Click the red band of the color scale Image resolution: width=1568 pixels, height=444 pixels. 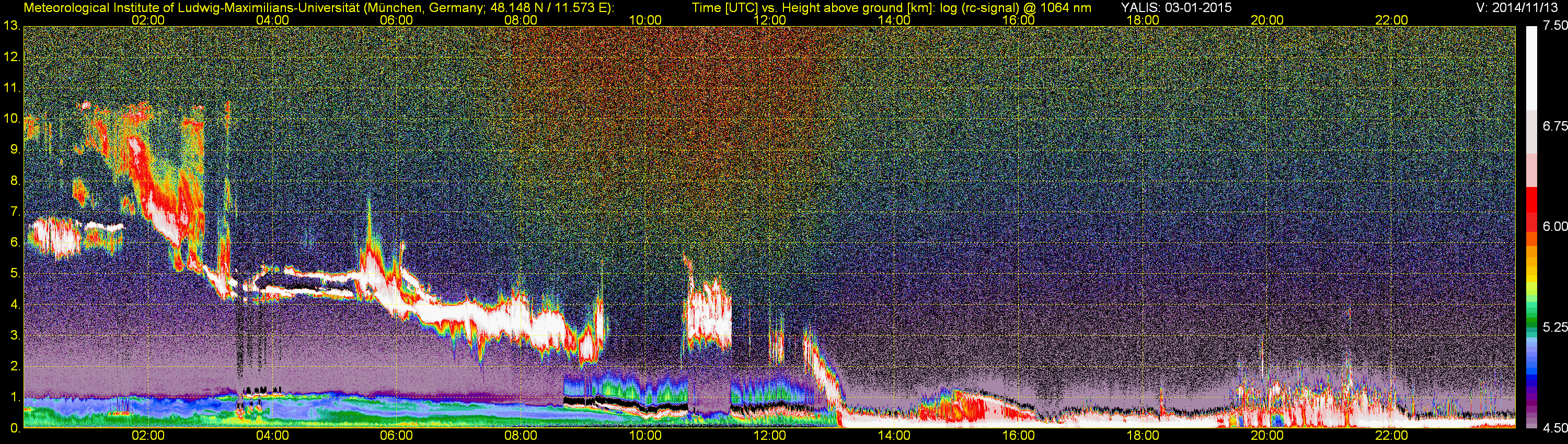[x=1532, y=209]
